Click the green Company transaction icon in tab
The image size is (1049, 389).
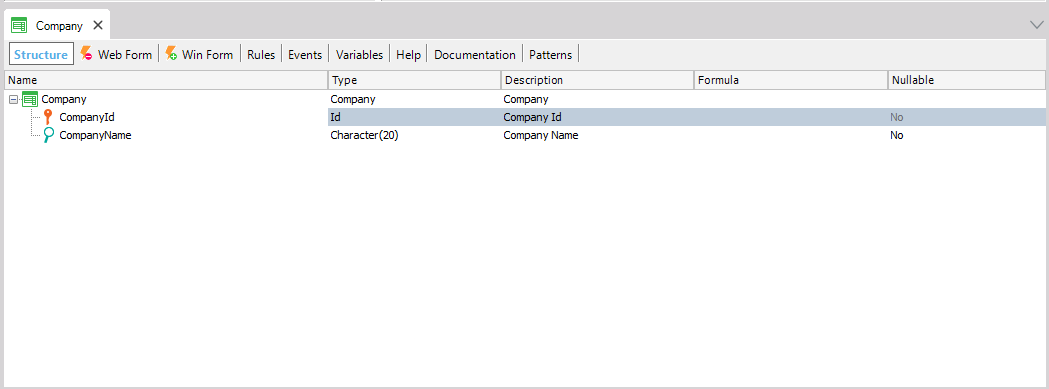tap(19, 26)
